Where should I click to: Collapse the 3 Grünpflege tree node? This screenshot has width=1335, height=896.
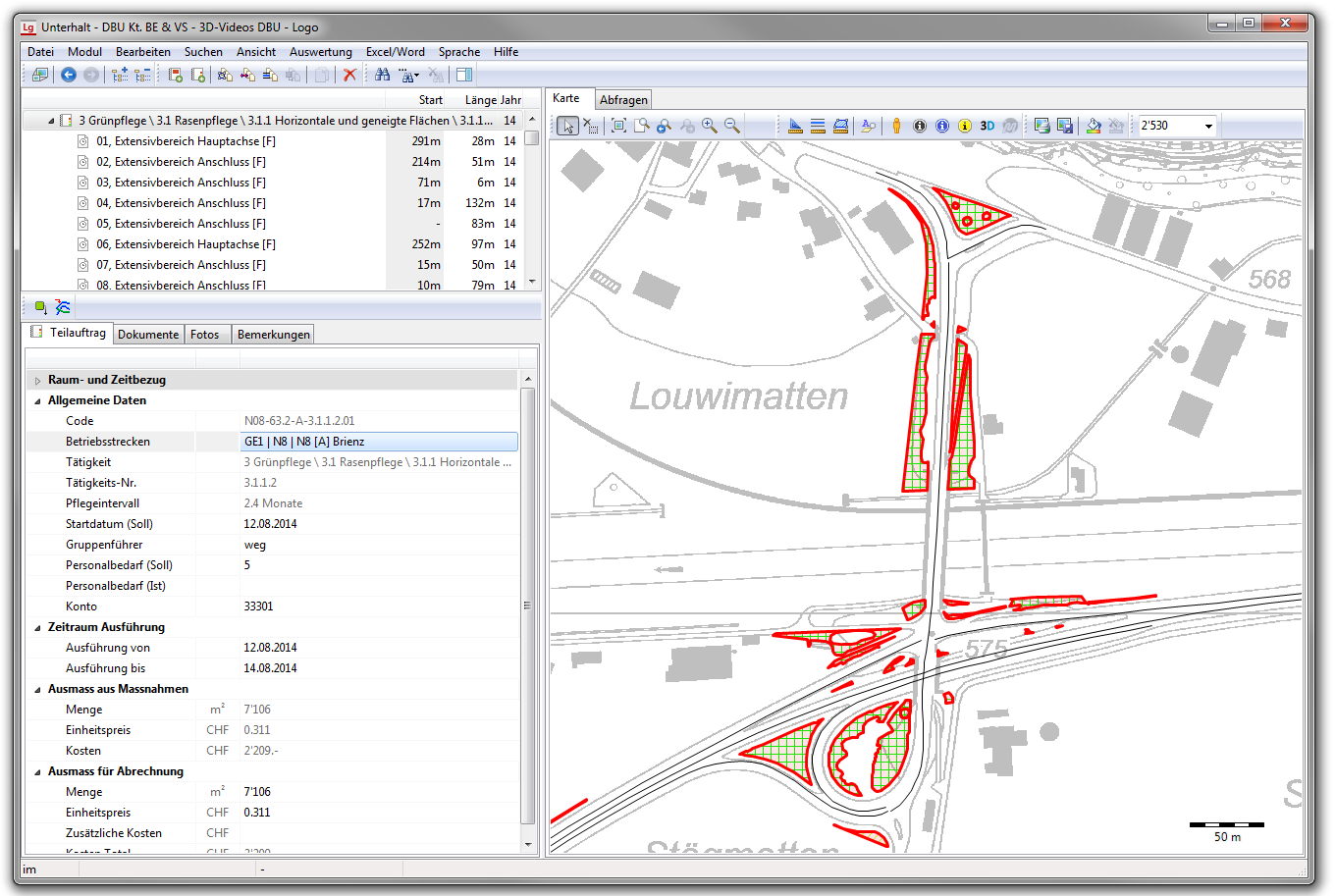[x=51, y=121]
